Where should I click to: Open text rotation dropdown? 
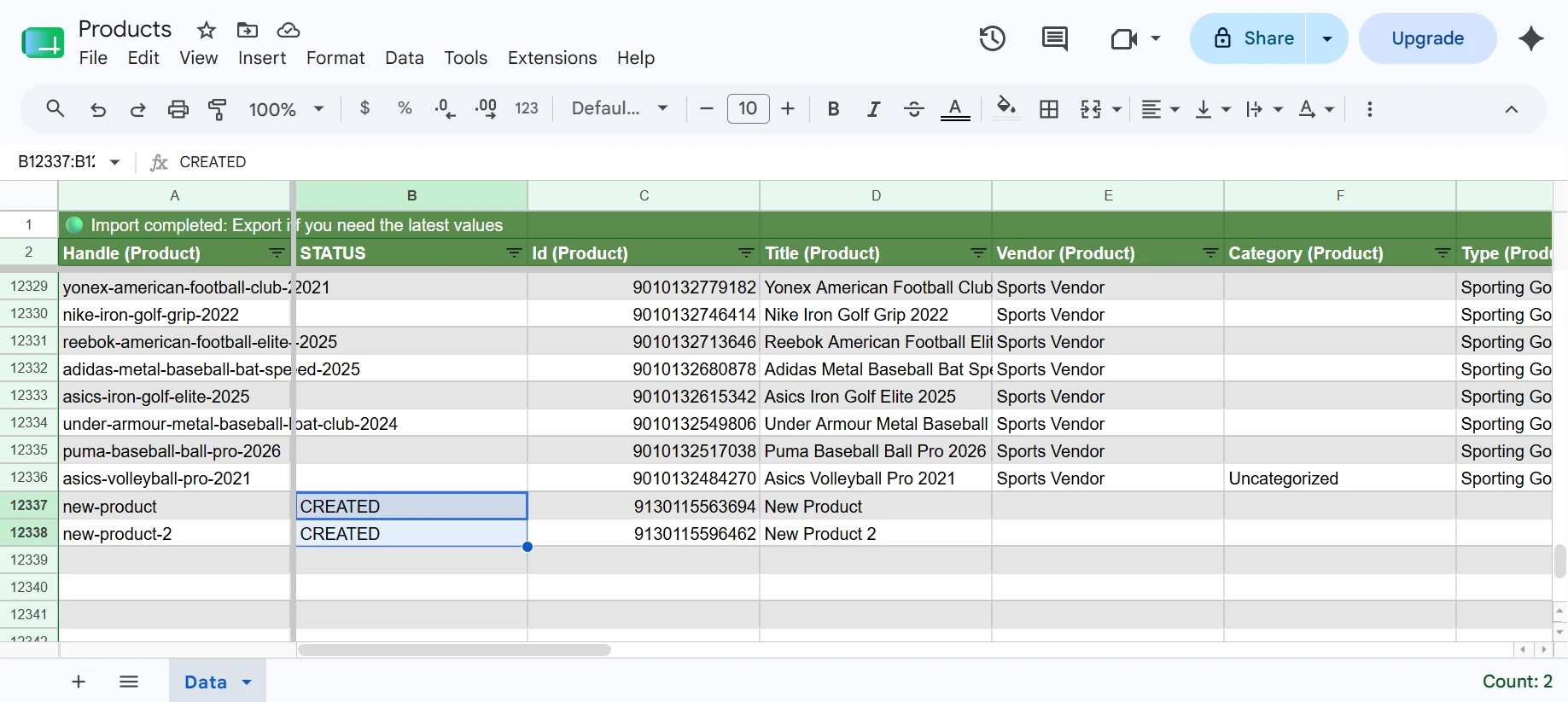point(1315,109)
